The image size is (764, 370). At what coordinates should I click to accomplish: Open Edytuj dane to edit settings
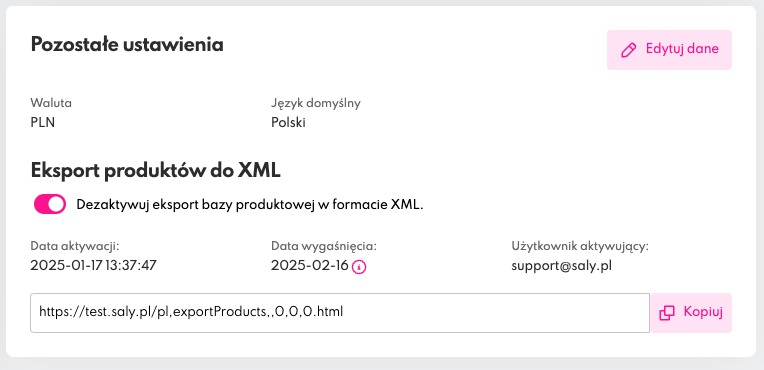pyautogui.click(x=669, y=50)
